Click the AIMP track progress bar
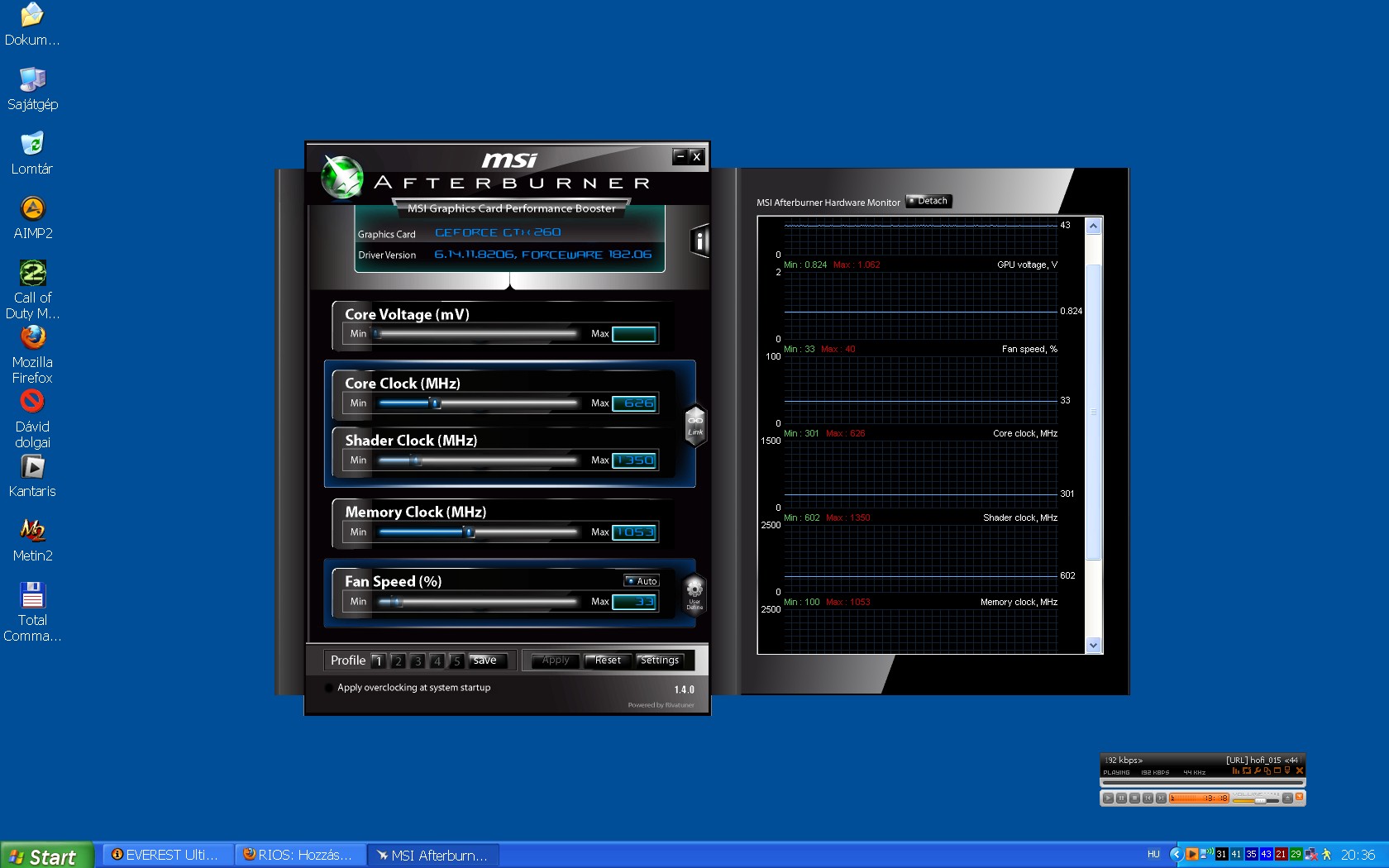 tap(1203, 783)
